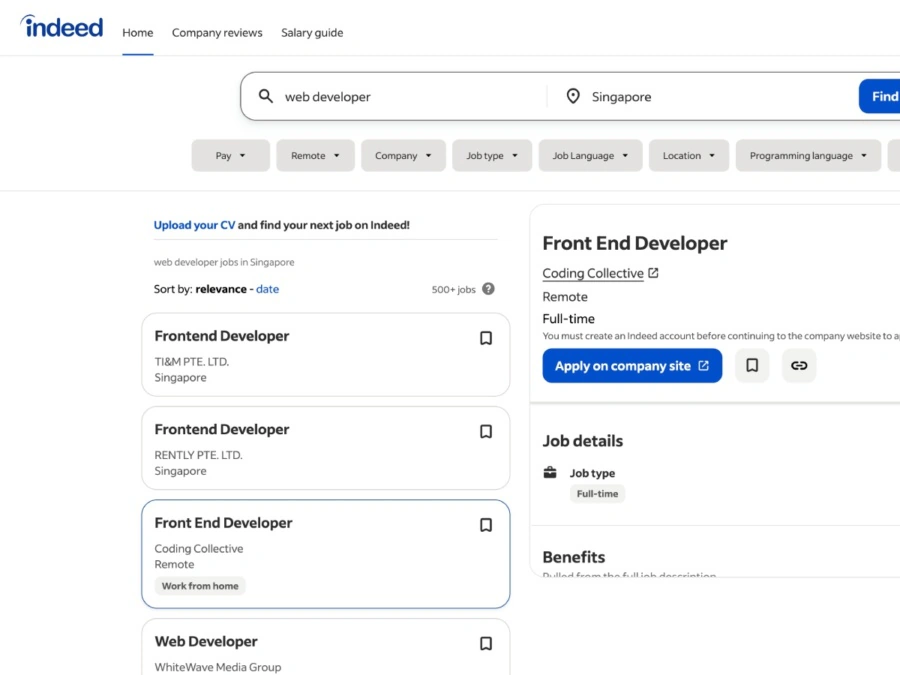Click the search magnifier icon

[265, 96]
